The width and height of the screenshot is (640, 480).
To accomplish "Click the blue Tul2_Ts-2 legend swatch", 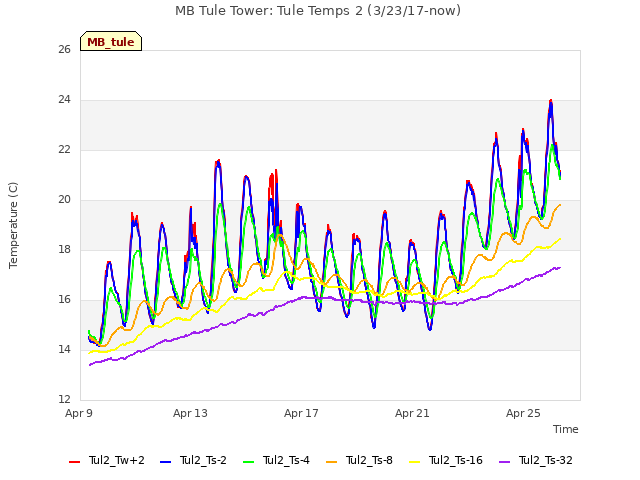I will 165,462.
